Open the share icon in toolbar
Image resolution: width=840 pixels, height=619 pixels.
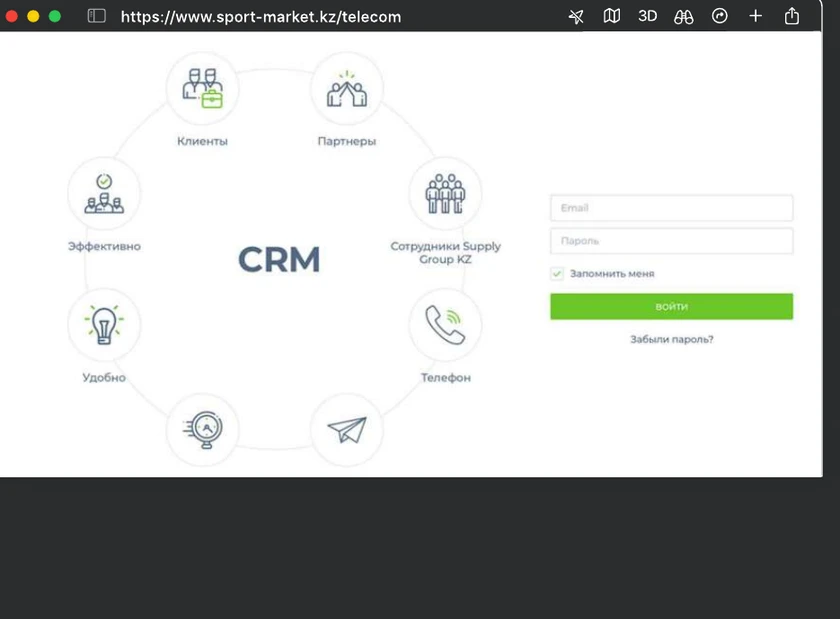pos(792,16)
